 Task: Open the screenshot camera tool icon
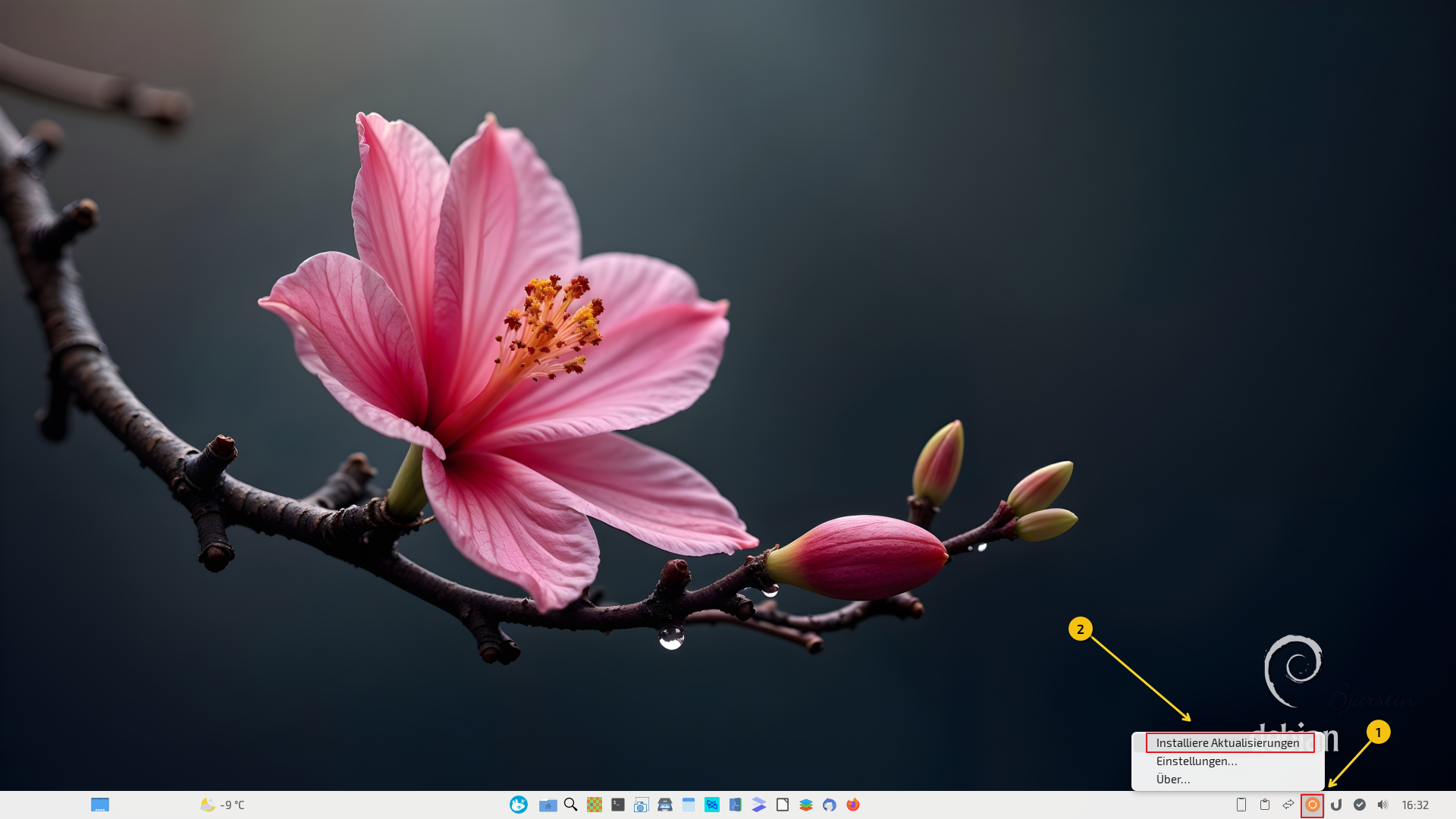(x=641, y=805)
